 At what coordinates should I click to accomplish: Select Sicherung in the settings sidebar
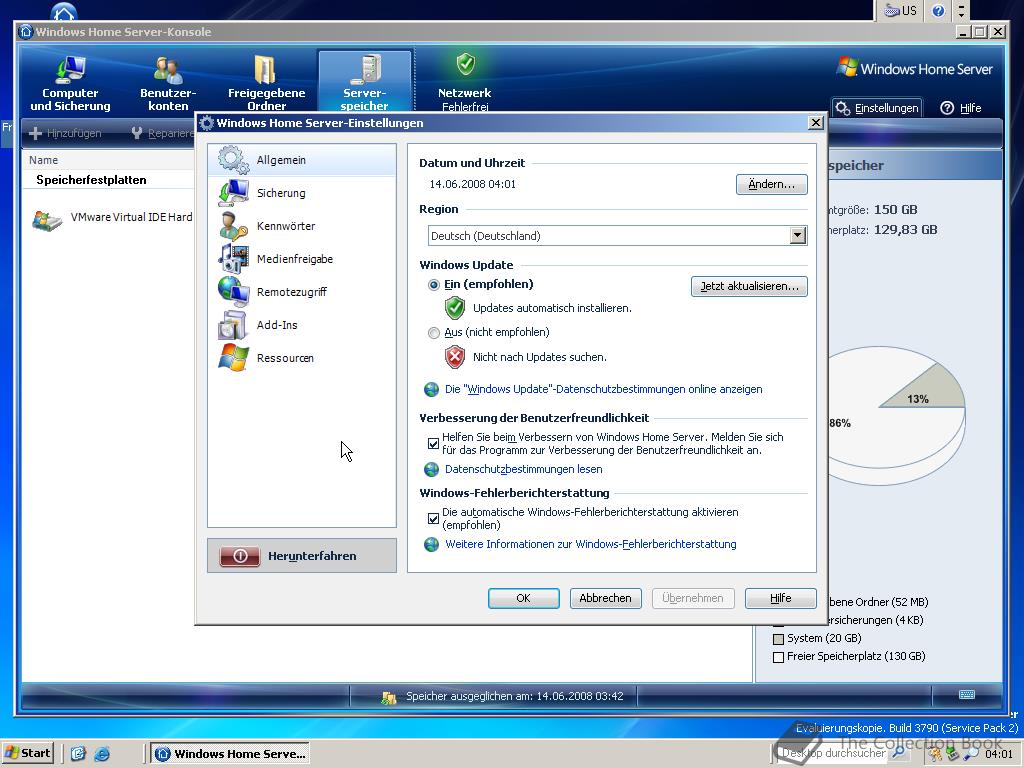point(302,193)
